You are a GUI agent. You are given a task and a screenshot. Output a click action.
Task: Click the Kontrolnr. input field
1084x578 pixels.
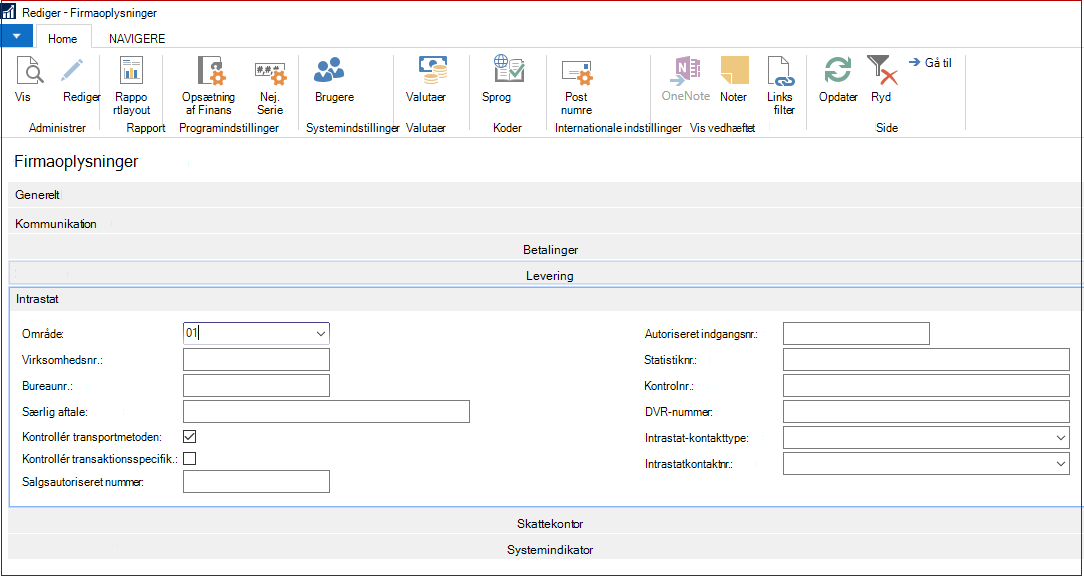tap(926, 386)
